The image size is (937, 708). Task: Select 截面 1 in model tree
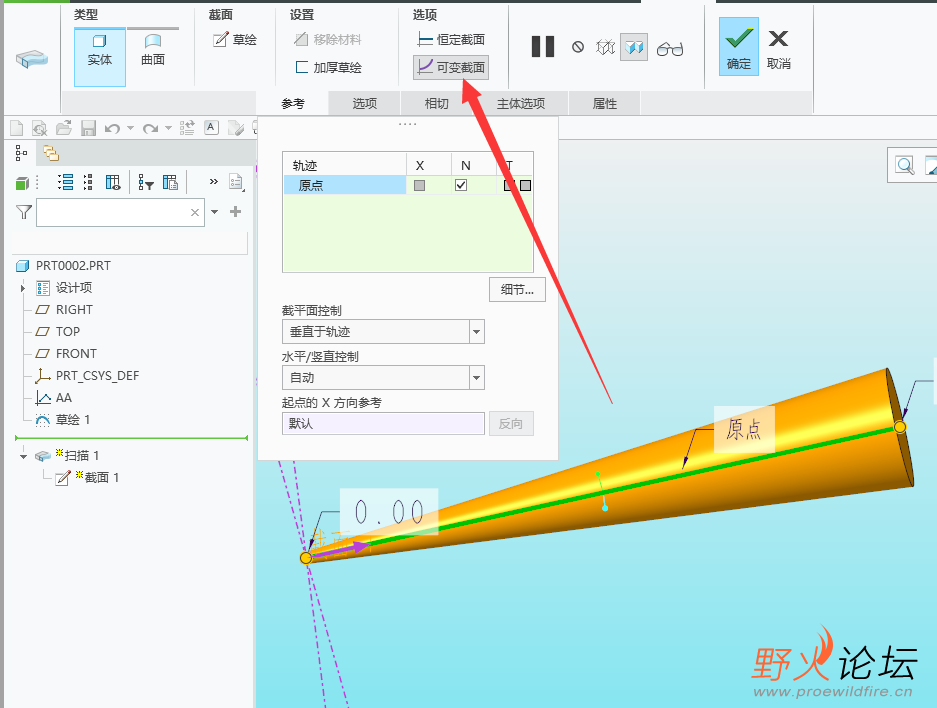pos(101,477)
